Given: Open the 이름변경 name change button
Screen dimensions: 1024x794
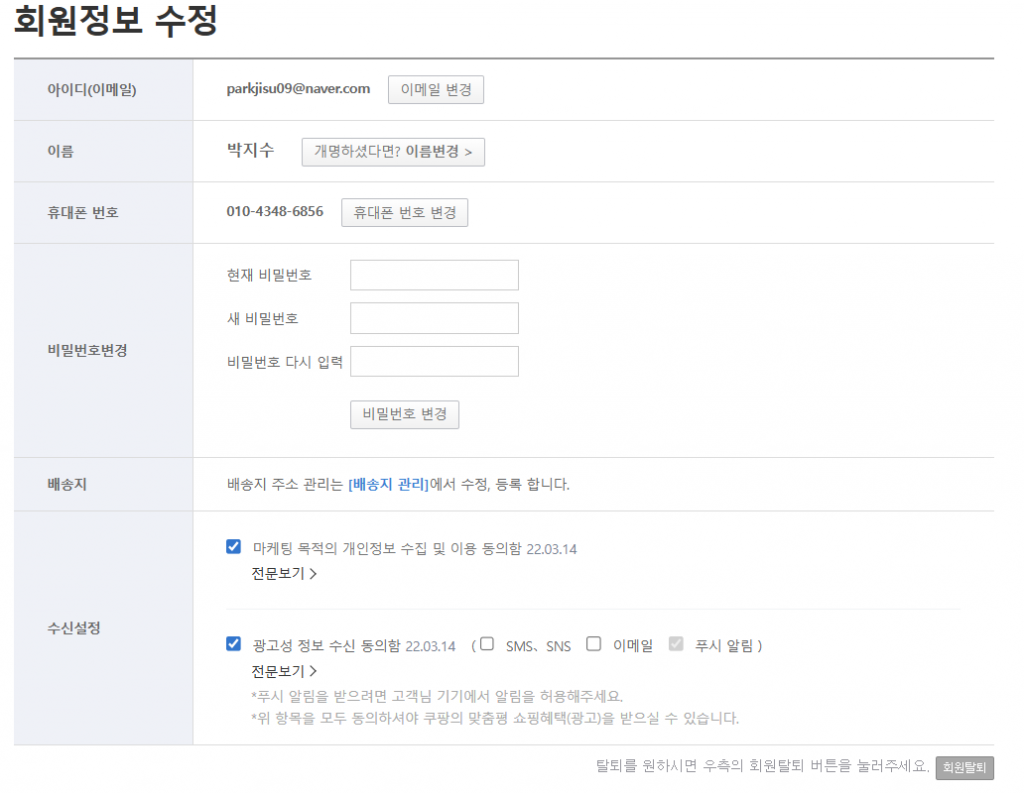Looking at the screenshot, I should click(x=393, y=152).
